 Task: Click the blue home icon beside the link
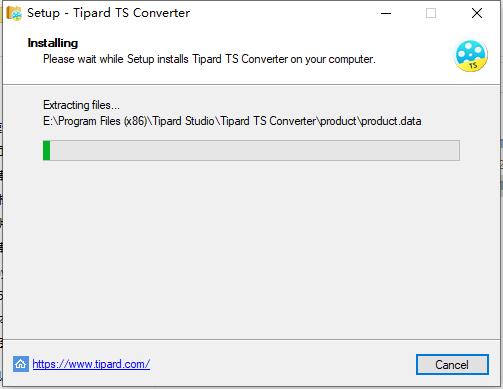[x=21, y=364]
